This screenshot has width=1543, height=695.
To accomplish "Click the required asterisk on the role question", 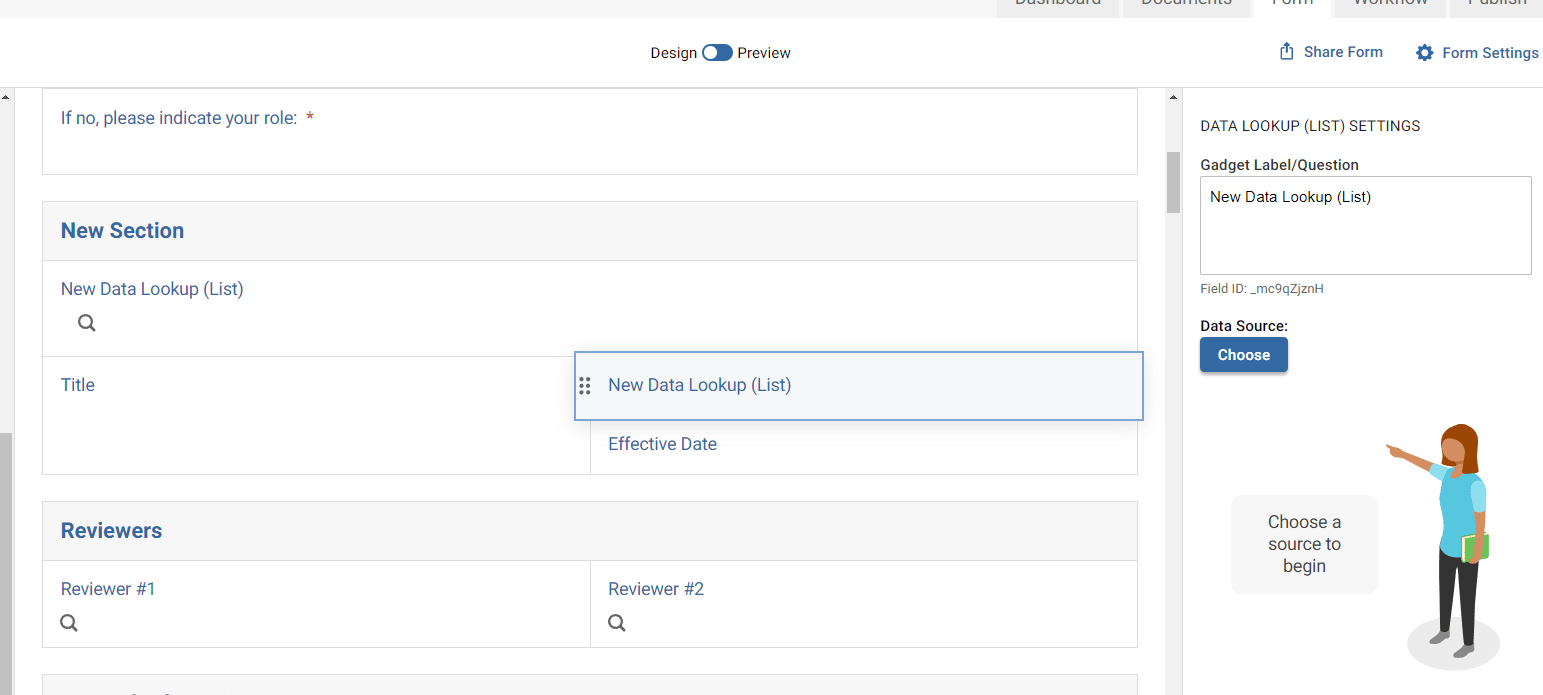I will tap(309, 117).
